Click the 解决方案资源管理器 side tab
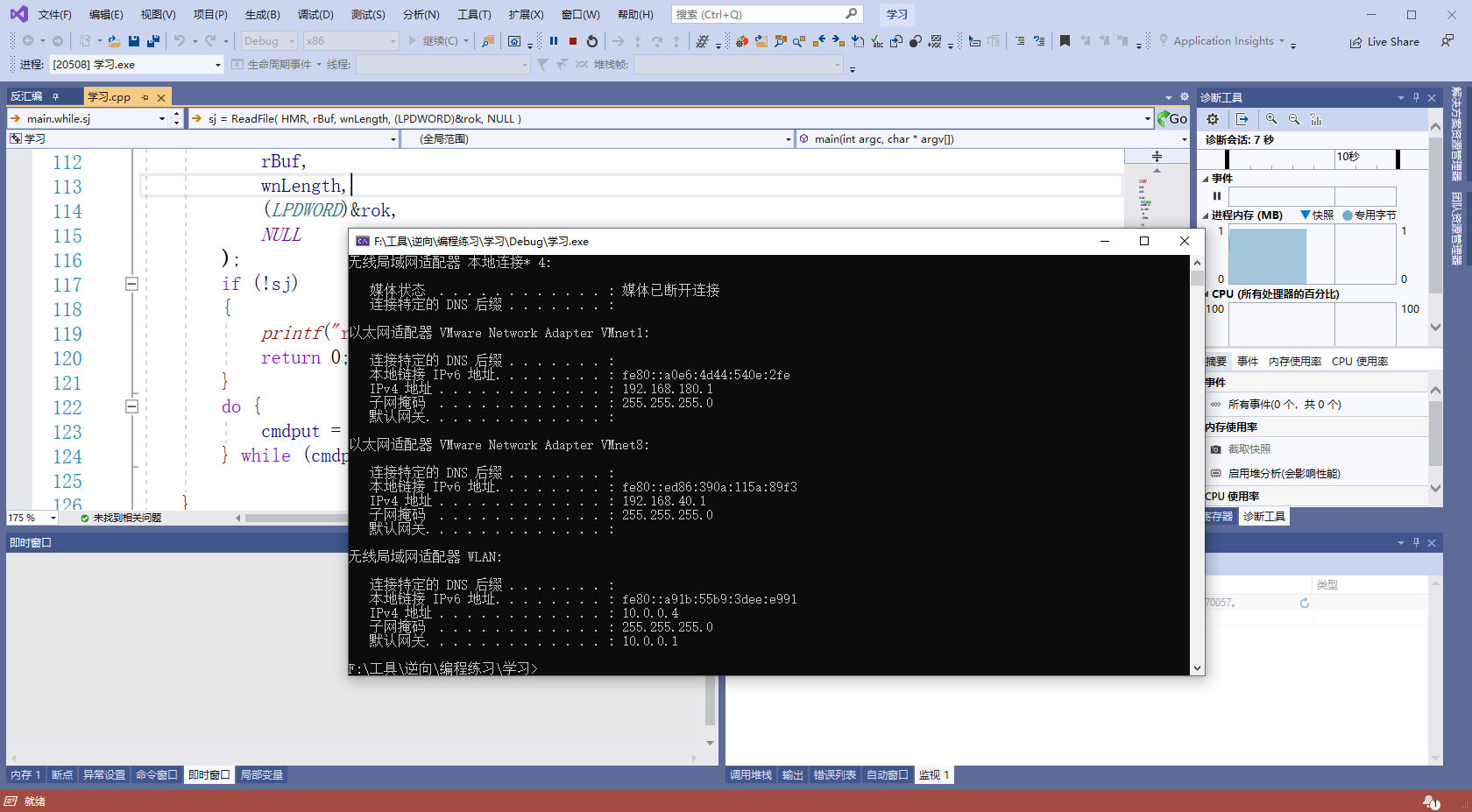Image resolution: width=1472 pixels, height=812 pixels. click(x=1456, y=133)
